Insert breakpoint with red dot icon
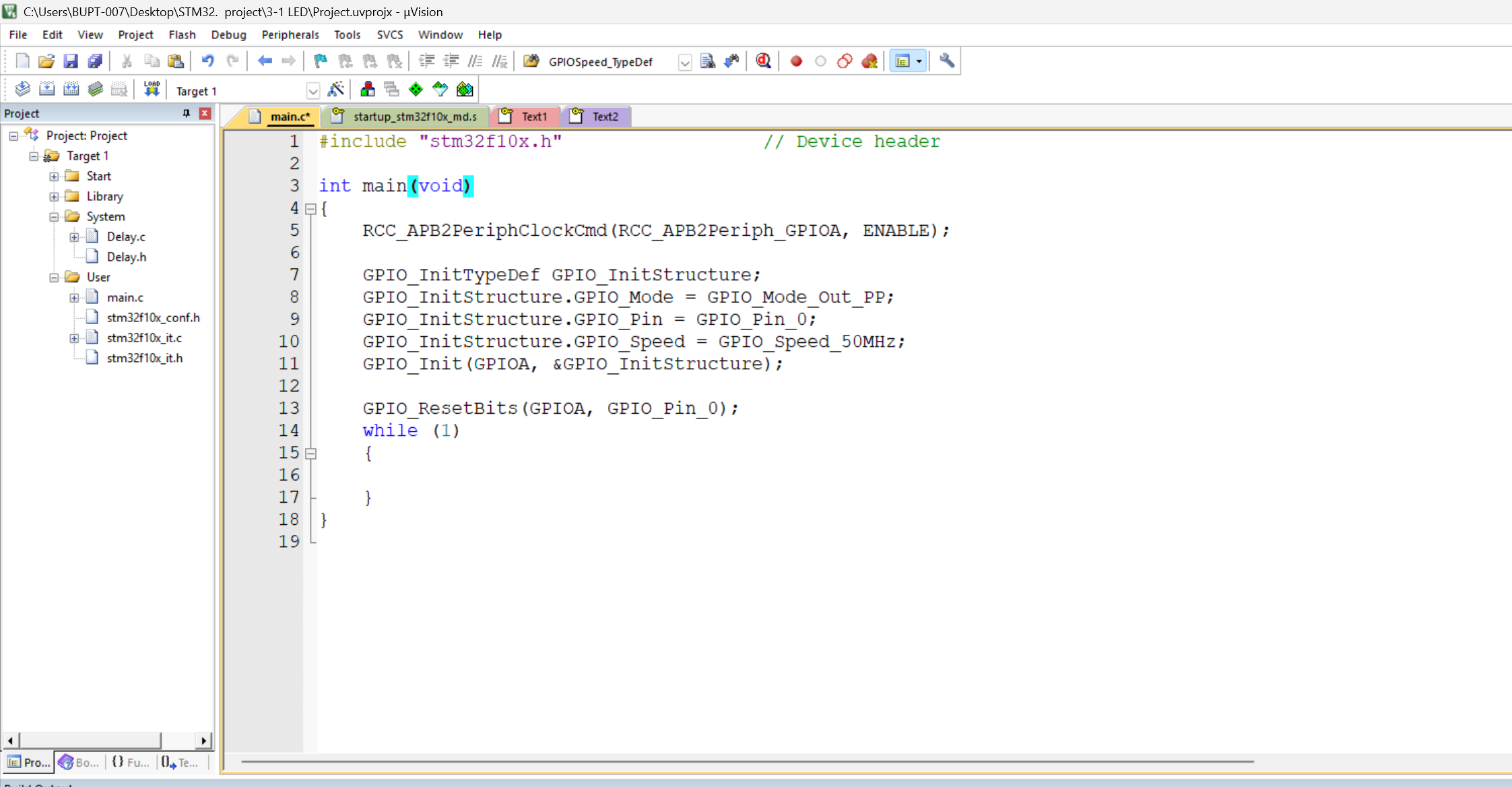 pos(796,61)
